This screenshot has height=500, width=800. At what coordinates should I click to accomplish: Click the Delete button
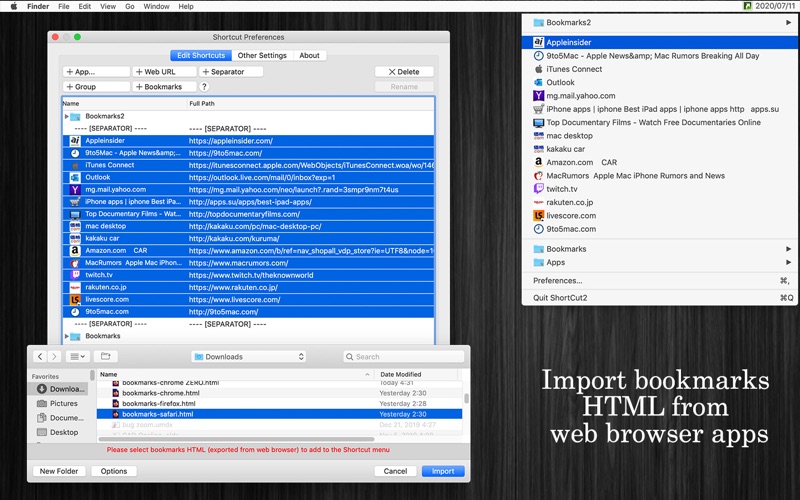coord(404,72)
